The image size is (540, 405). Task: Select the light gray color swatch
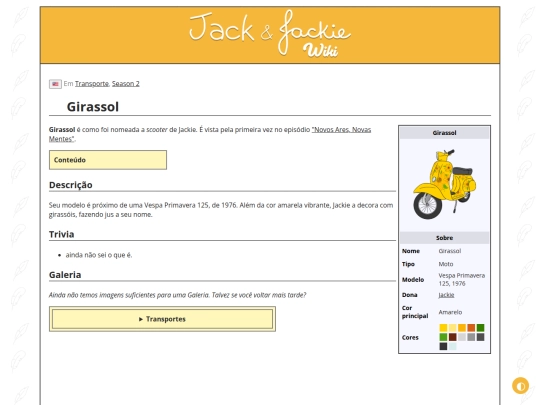(x=462, y=337)
